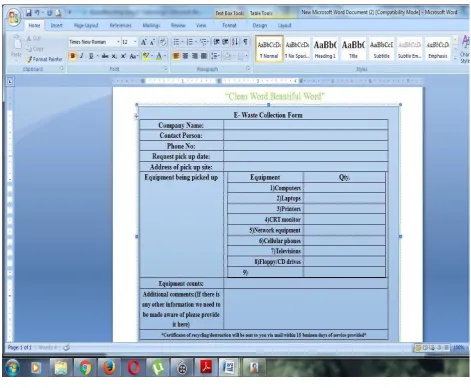Switch to the Mailings tab
471x388 pixels.
(151, 25)
